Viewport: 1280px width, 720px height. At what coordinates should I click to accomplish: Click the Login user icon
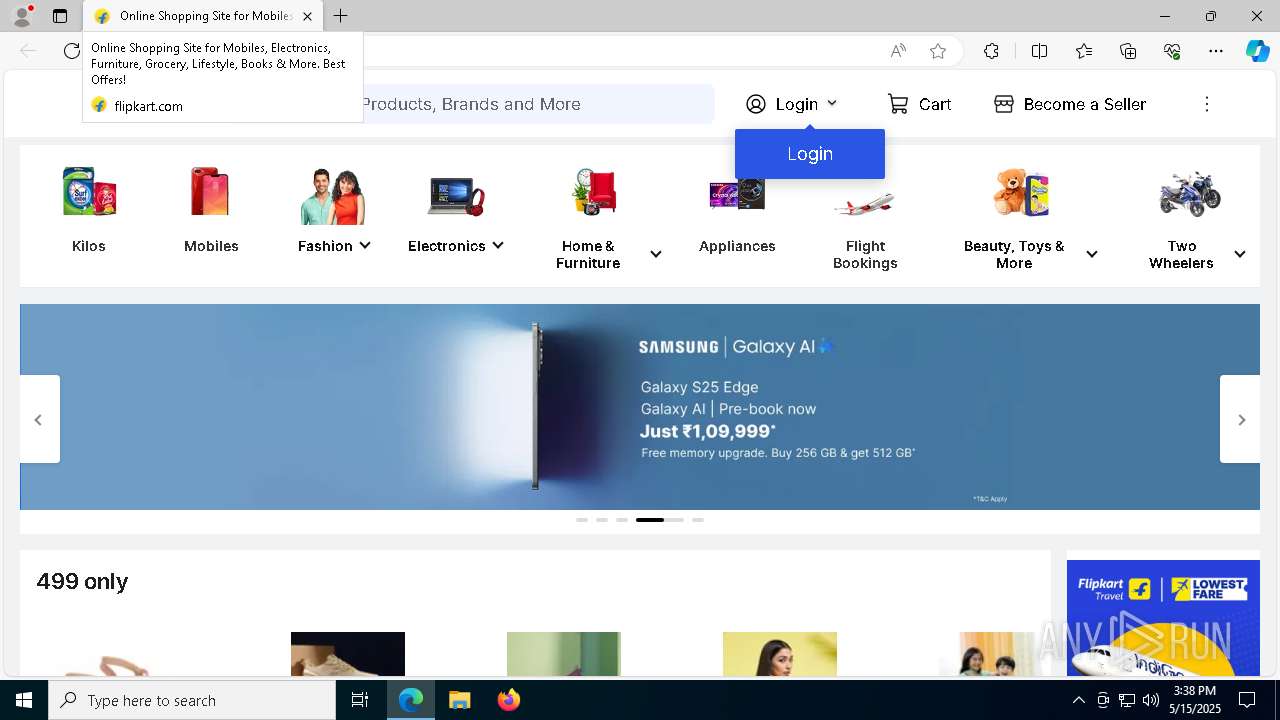756,104
